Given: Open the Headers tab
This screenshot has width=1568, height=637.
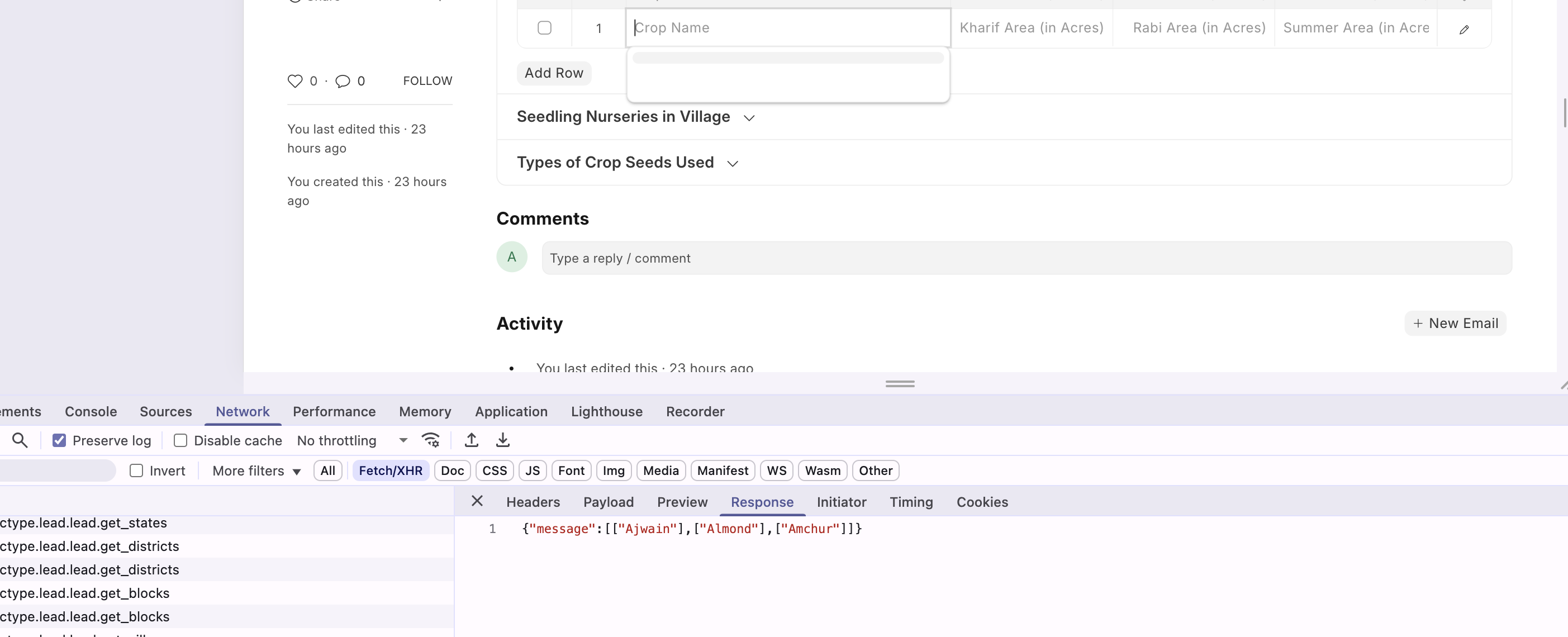Looking at the screenshot, I should coord(533,502).
